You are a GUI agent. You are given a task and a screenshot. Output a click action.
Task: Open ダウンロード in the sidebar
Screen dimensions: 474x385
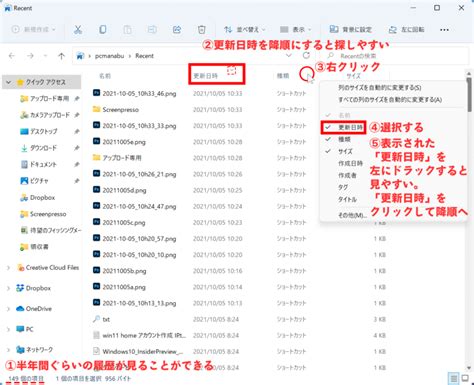pos(43,148)
